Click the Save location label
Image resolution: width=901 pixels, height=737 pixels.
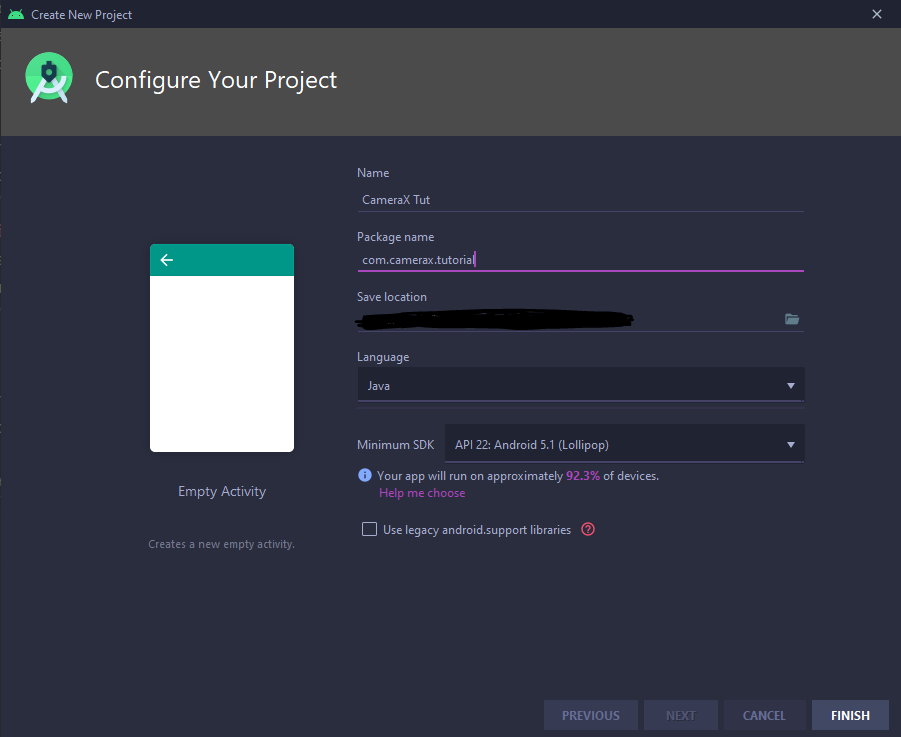(x=392, y=297)
